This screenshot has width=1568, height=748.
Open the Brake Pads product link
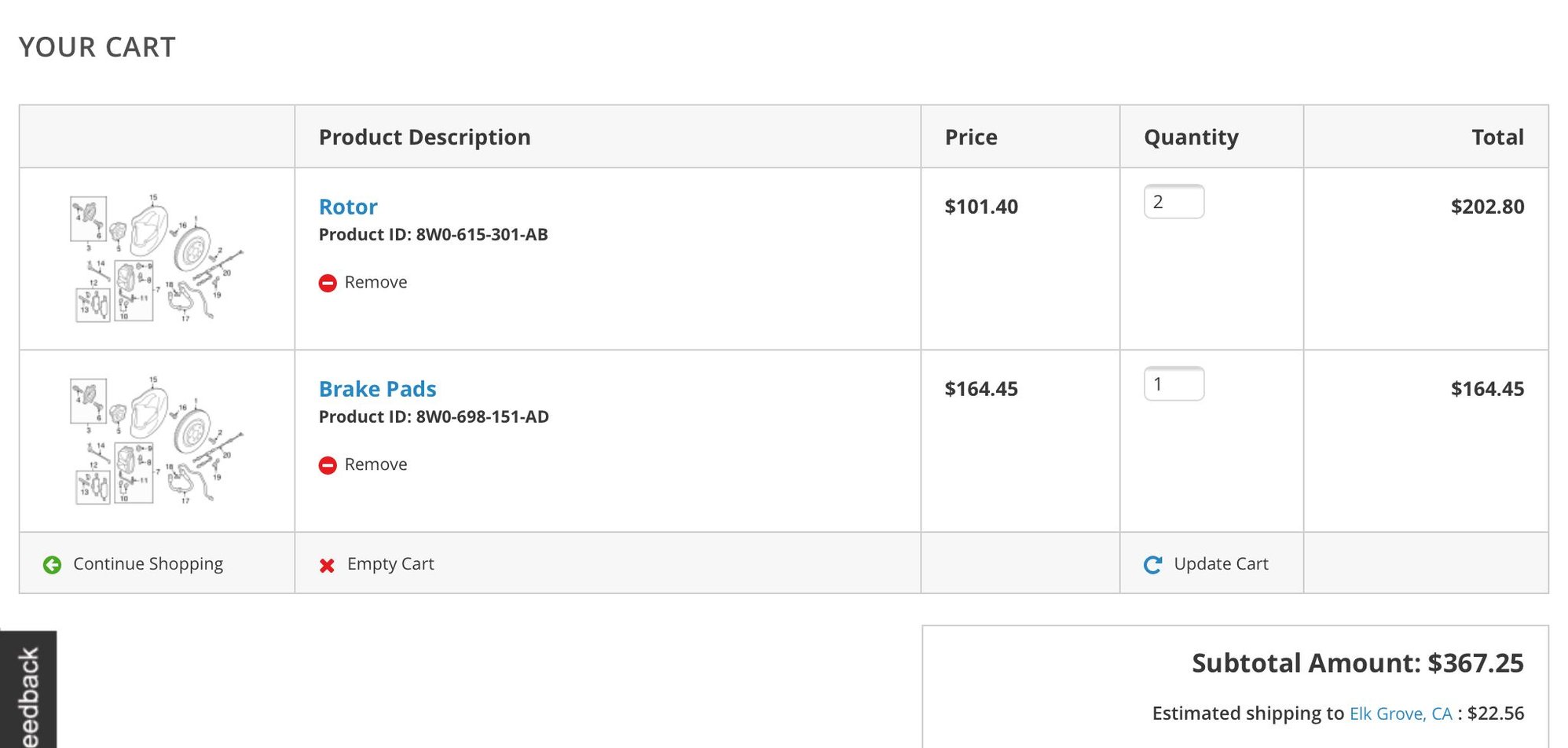click(377, 389)
